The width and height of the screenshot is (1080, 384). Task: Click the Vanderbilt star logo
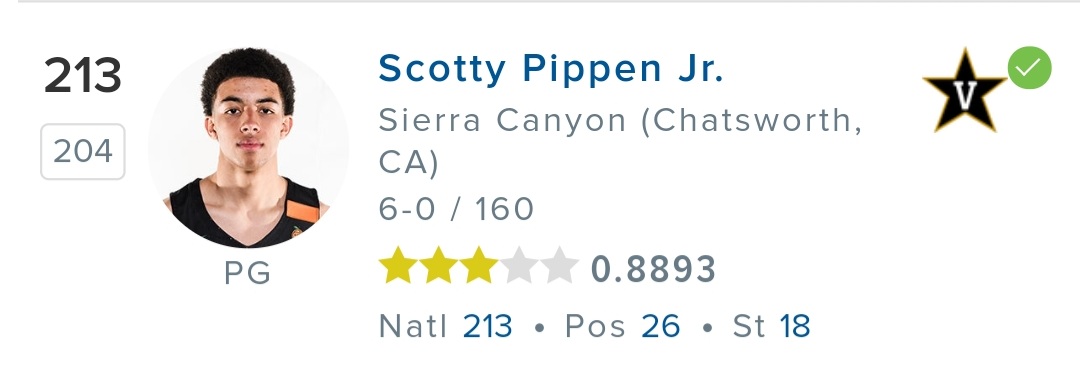pos(964,92)
